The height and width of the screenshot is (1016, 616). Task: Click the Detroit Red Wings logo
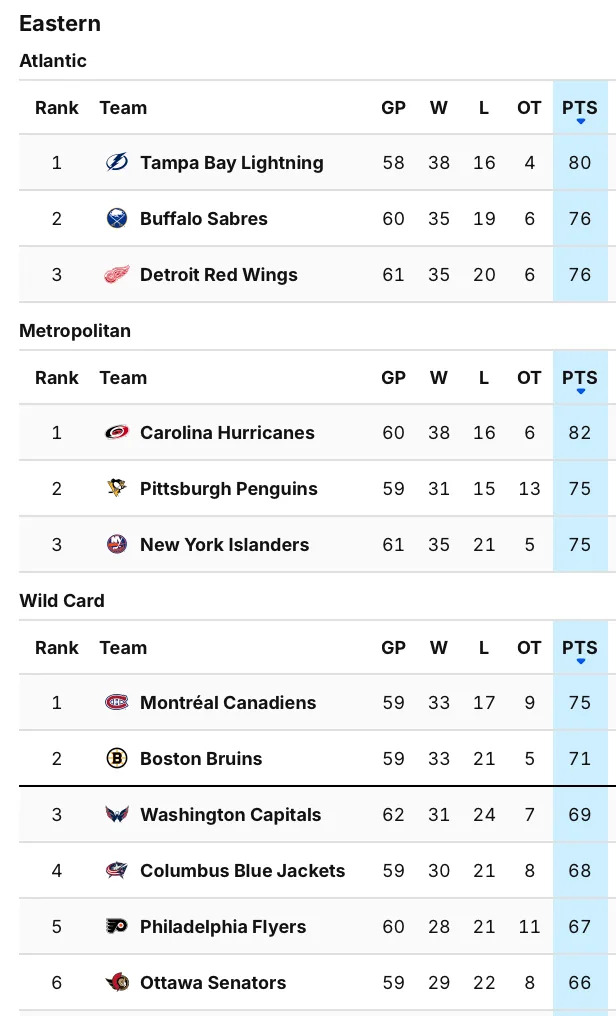pos(117,275)
